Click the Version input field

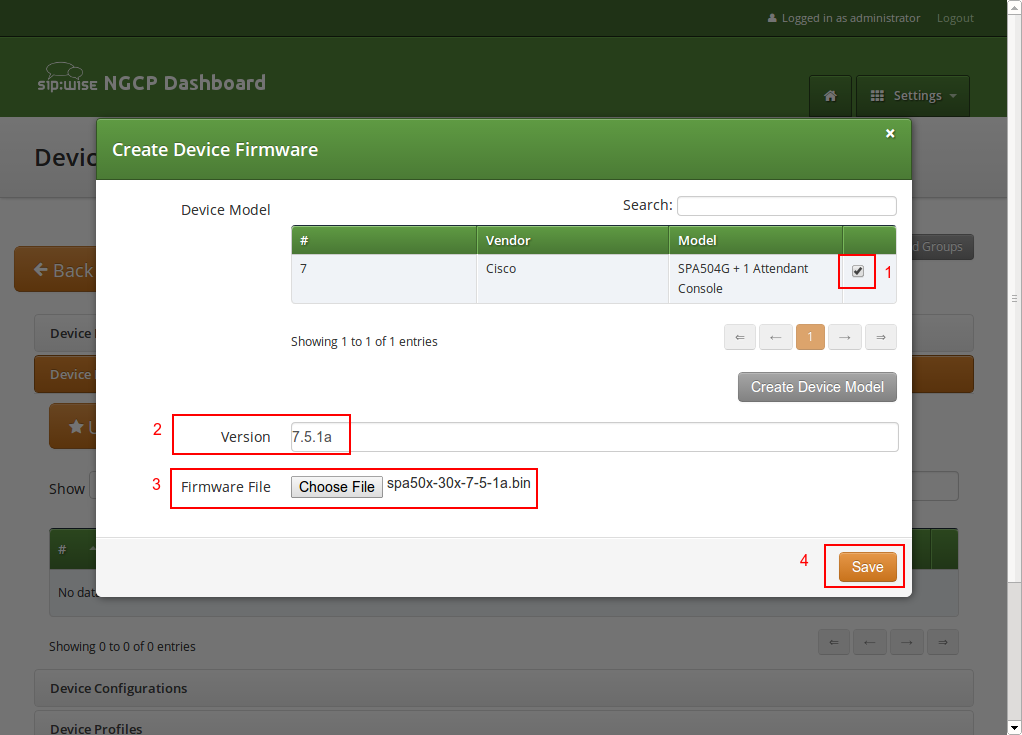pyautogui.click(x=594, y=437)
